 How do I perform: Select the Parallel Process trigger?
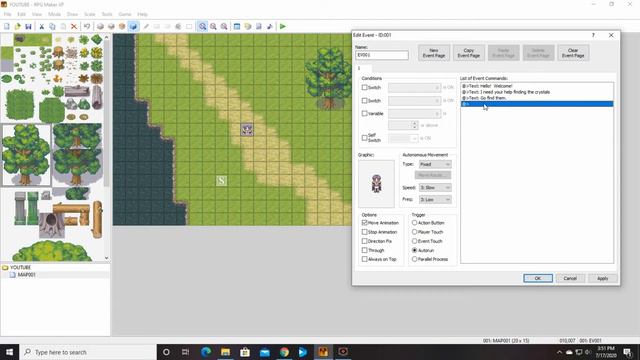414,259
